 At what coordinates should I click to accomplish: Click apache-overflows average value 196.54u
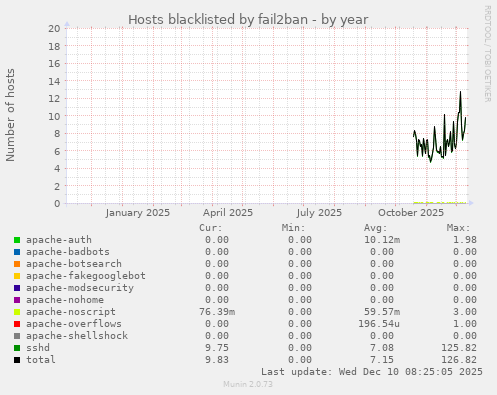pyautogui.click(x=379, y=324)
